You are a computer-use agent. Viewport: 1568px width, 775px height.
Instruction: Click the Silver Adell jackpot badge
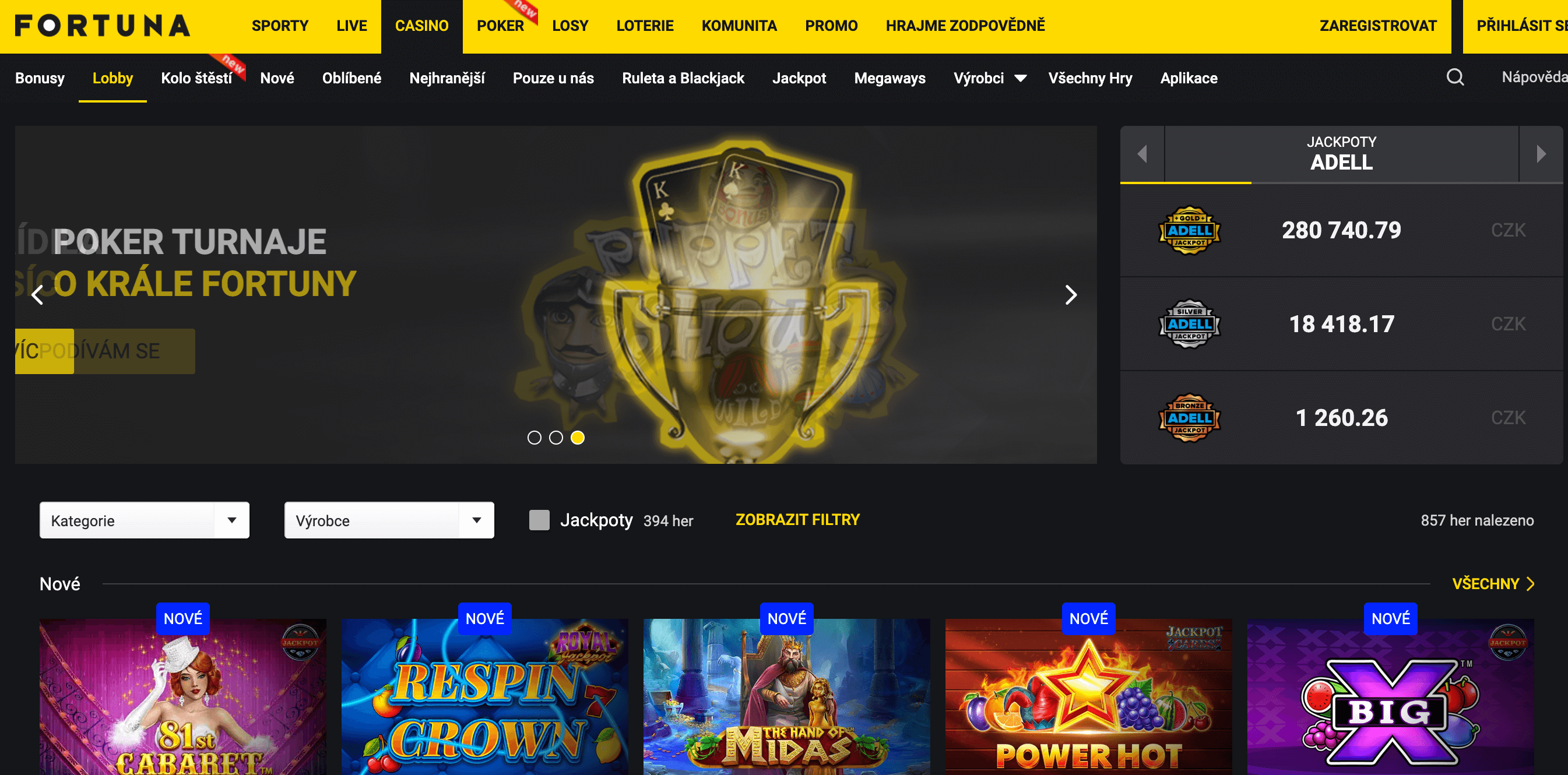click(1189, 324)
